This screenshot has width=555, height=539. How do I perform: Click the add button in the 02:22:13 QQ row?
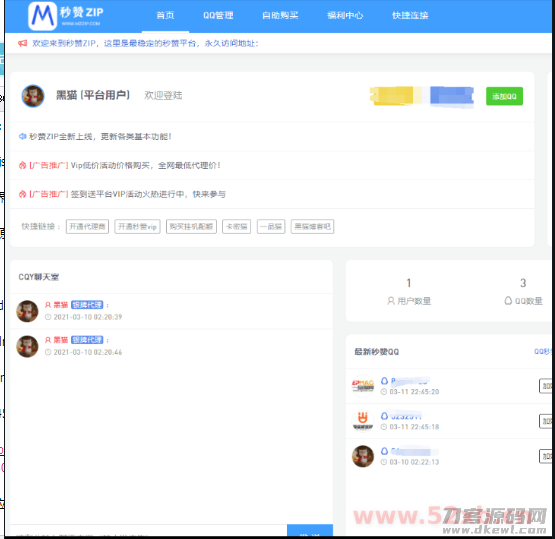click(x=545, y=456)
